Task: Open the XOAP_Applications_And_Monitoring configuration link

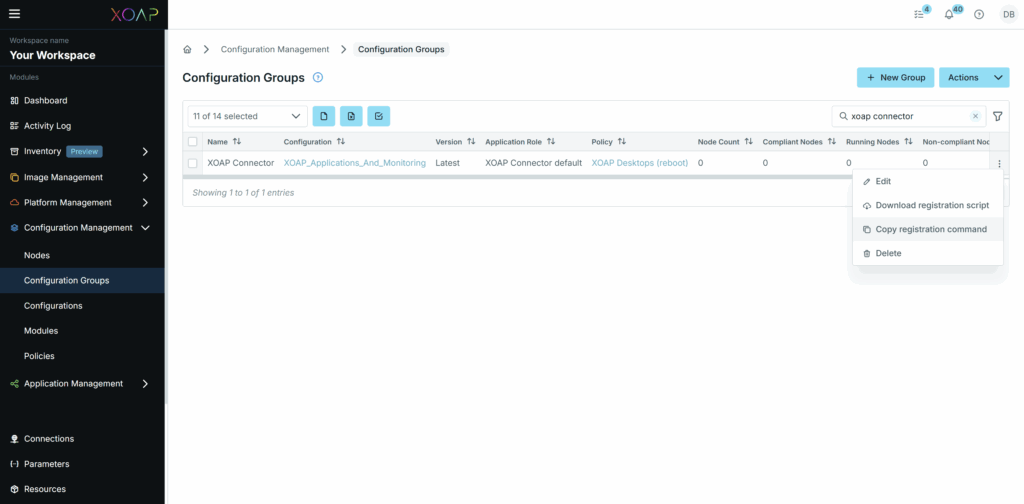Action: point(355,163)
